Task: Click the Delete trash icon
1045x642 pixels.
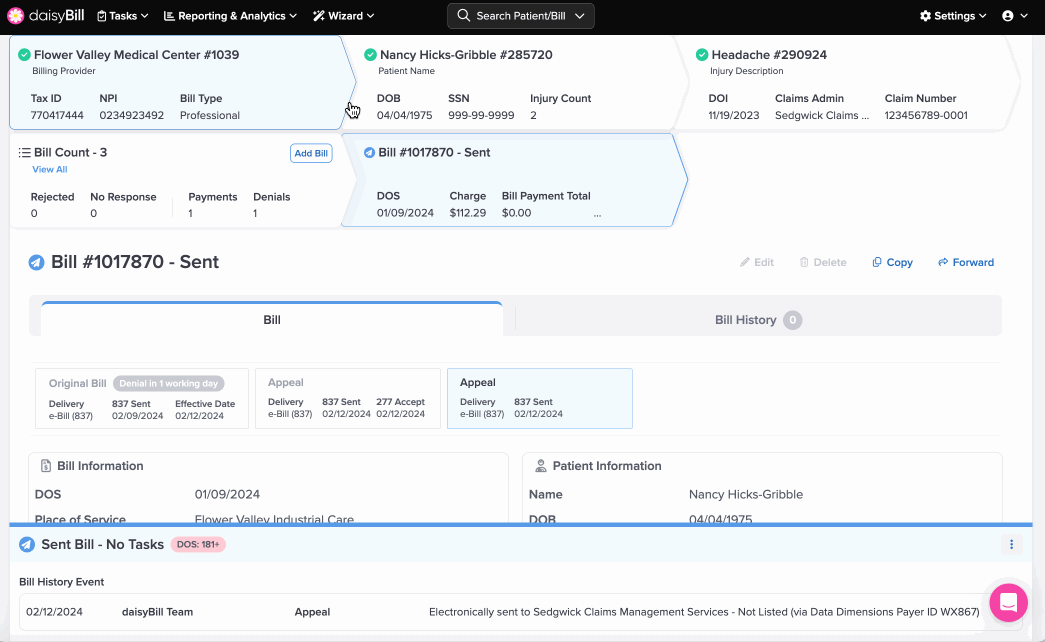Action: (x=805, y=263)
